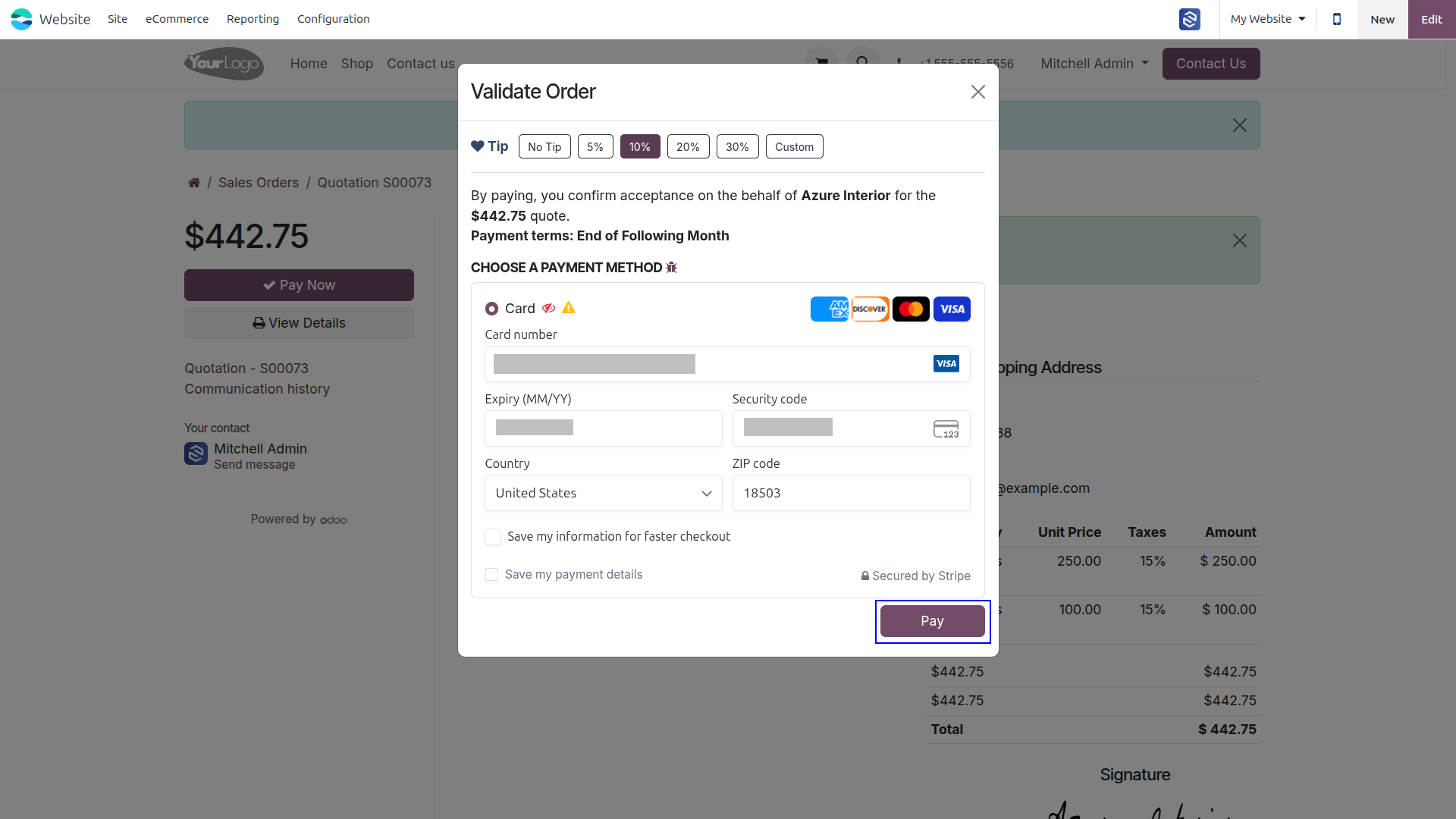Expand Mitchell Admin user dropdown in header
Screen dimensions: 1456x819
coord(1094,64)
